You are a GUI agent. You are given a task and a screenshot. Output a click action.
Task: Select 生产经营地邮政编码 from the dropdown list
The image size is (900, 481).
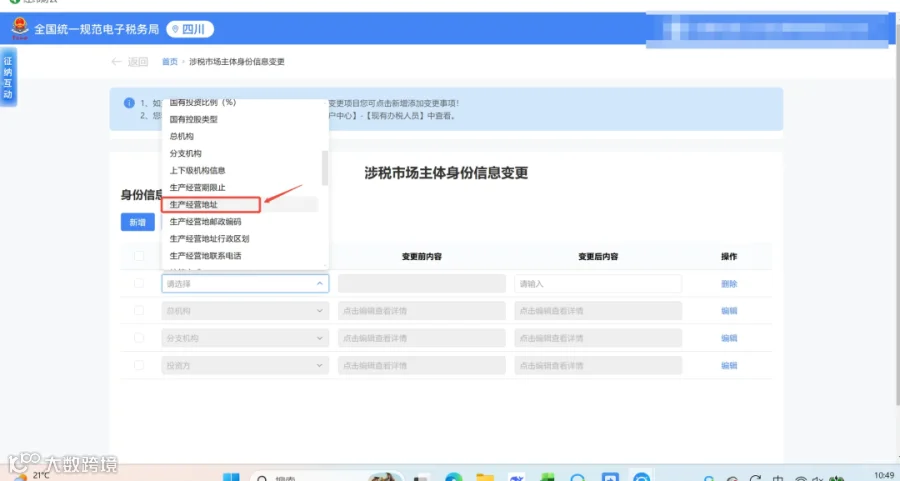pos(205,222)
